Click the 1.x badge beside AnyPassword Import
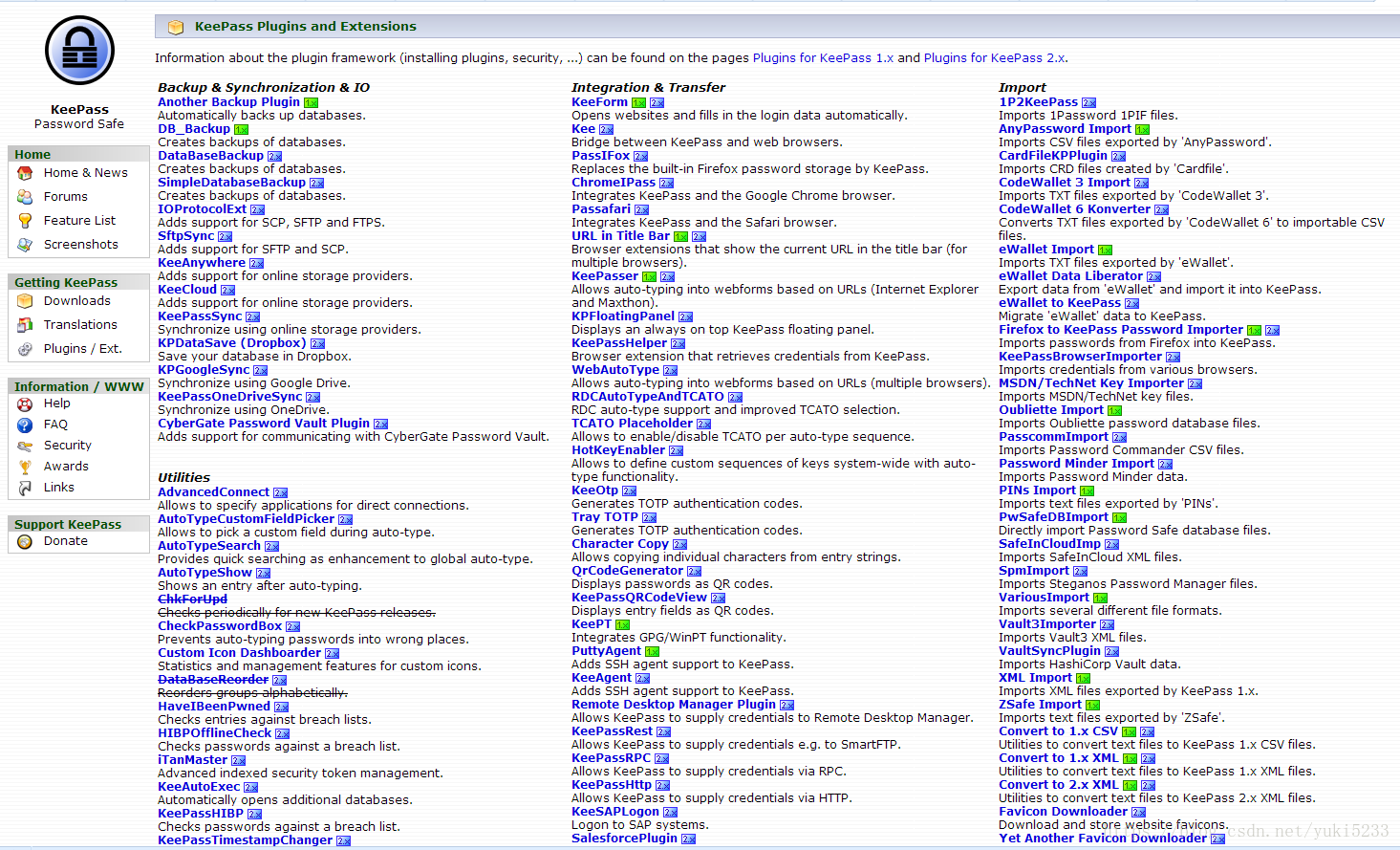1400x850 pixels. tap(1142, 129)
